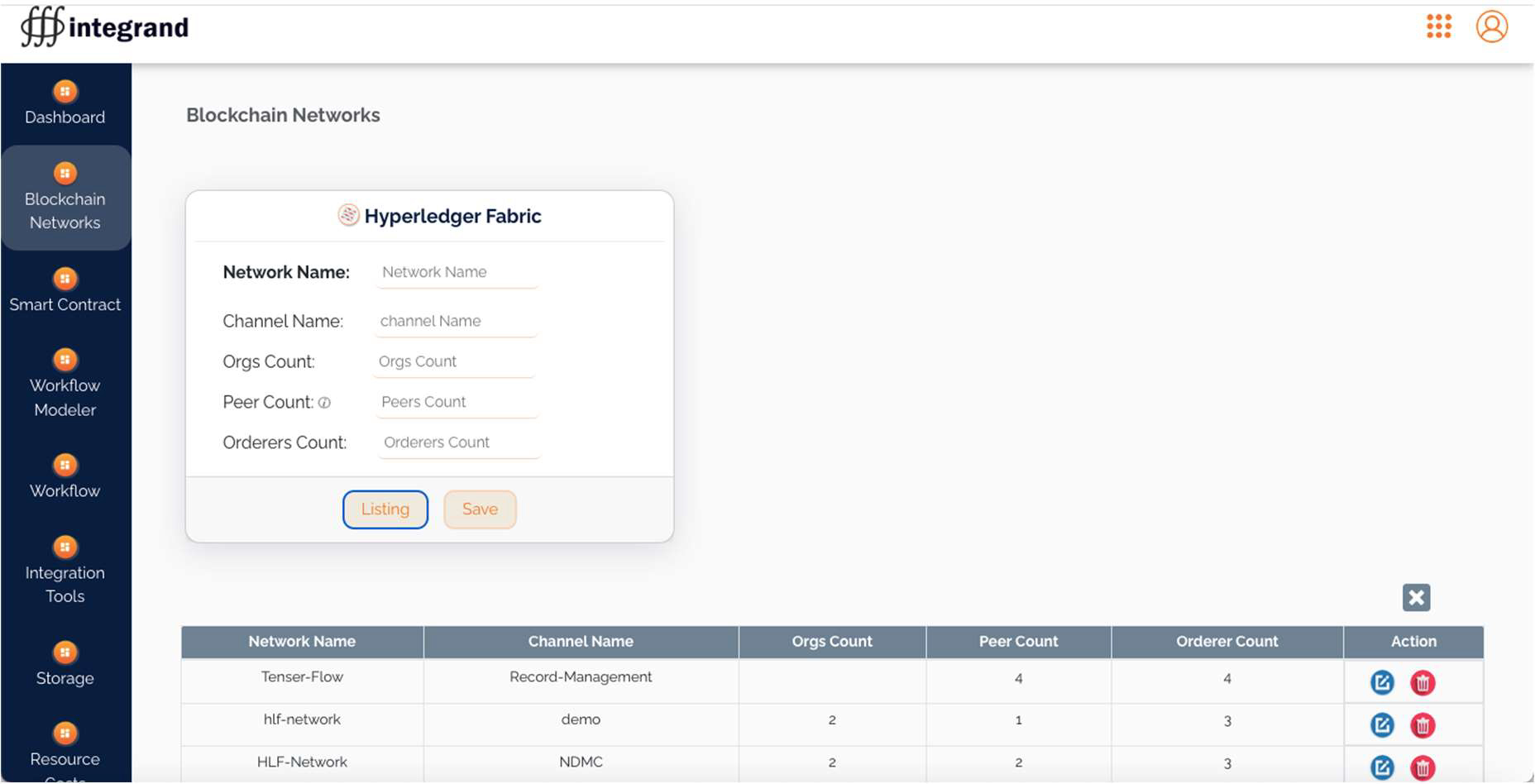Go to Dashboard in sidebar
Image resolution: width=1535 pixels, height=784 pixels.
pos(65,104)
